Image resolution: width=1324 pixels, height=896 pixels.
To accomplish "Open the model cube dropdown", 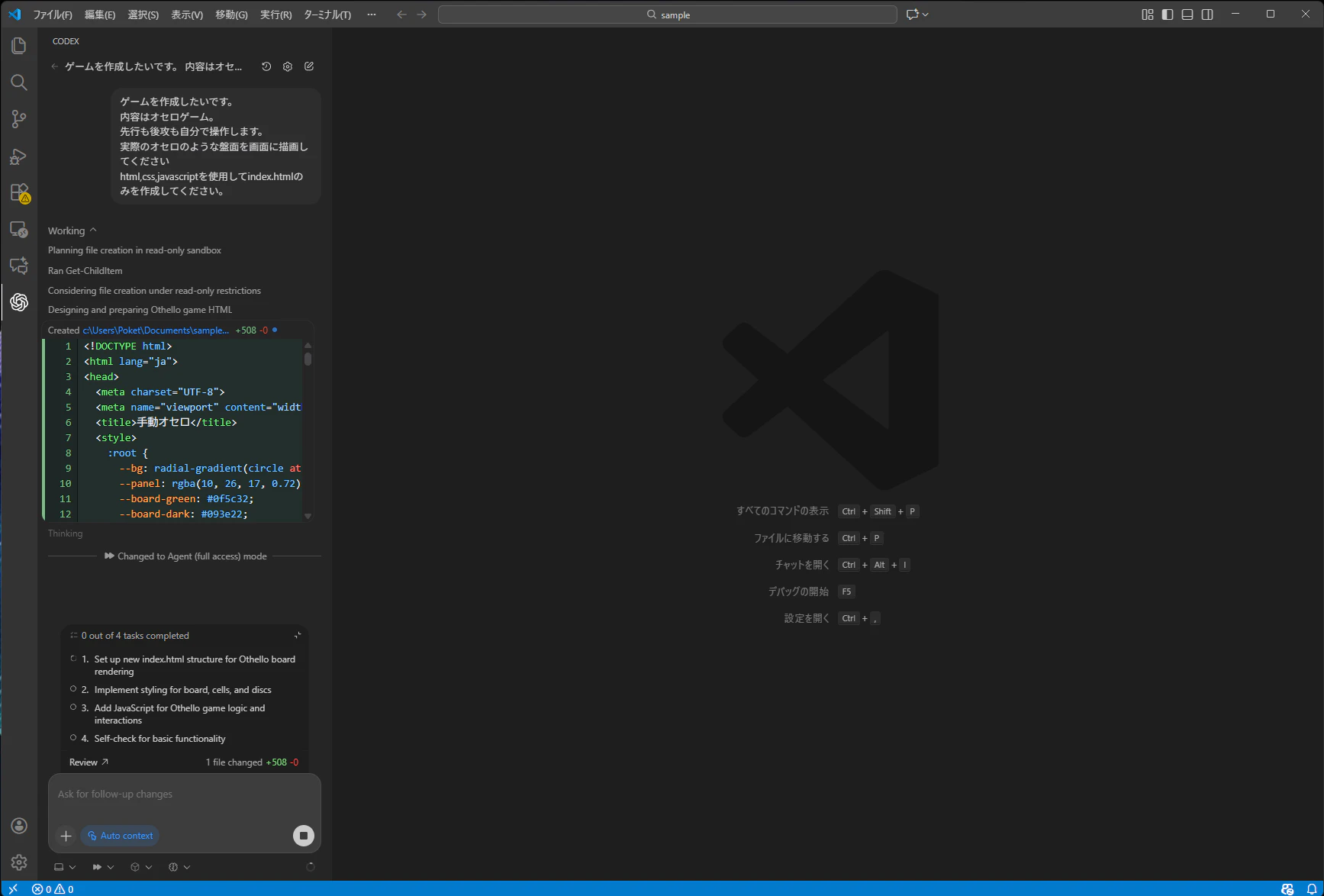I will 141,867.
